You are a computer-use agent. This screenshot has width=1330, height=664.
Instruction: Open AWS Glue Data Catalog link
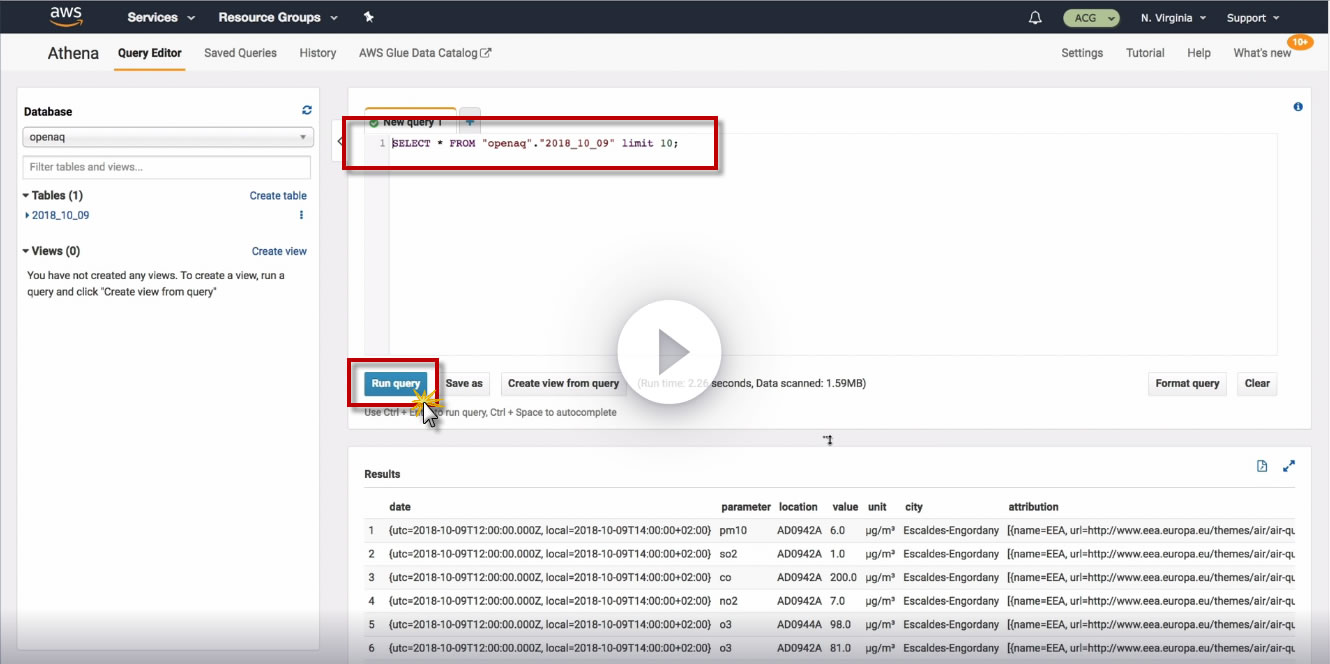click(x=425, y=53)
